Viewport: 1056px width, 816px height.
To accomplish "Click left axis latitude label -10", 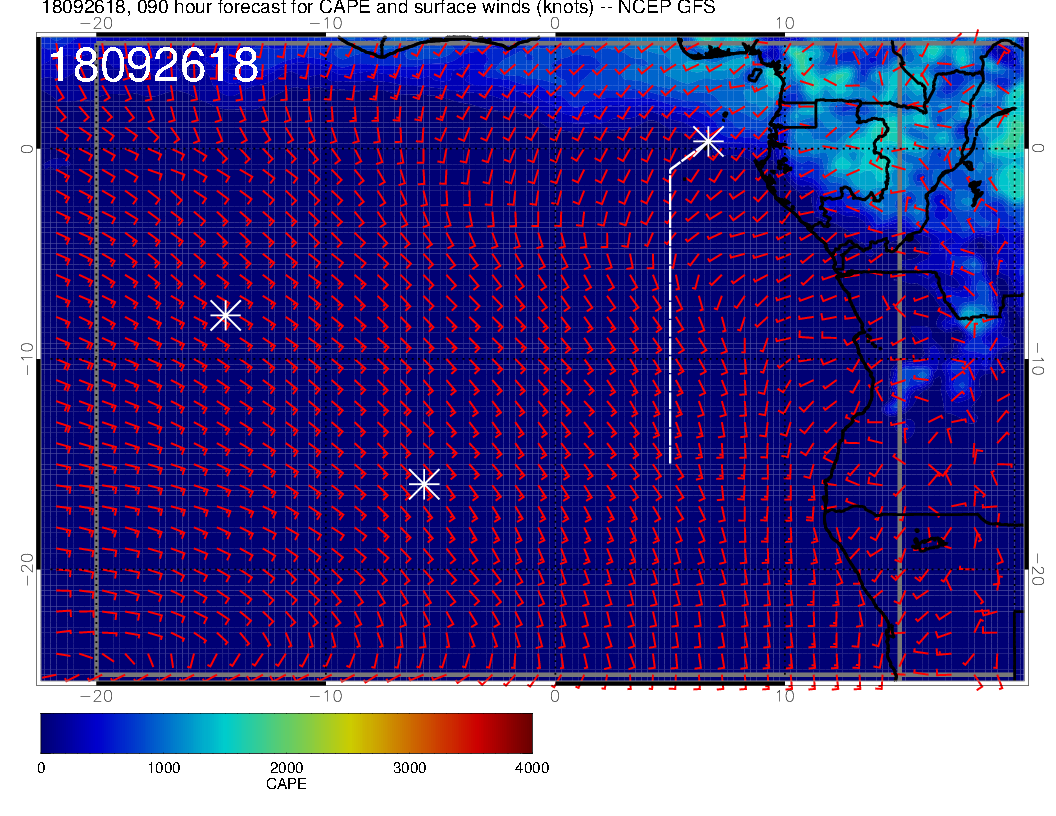I will (x=26, y=359).
